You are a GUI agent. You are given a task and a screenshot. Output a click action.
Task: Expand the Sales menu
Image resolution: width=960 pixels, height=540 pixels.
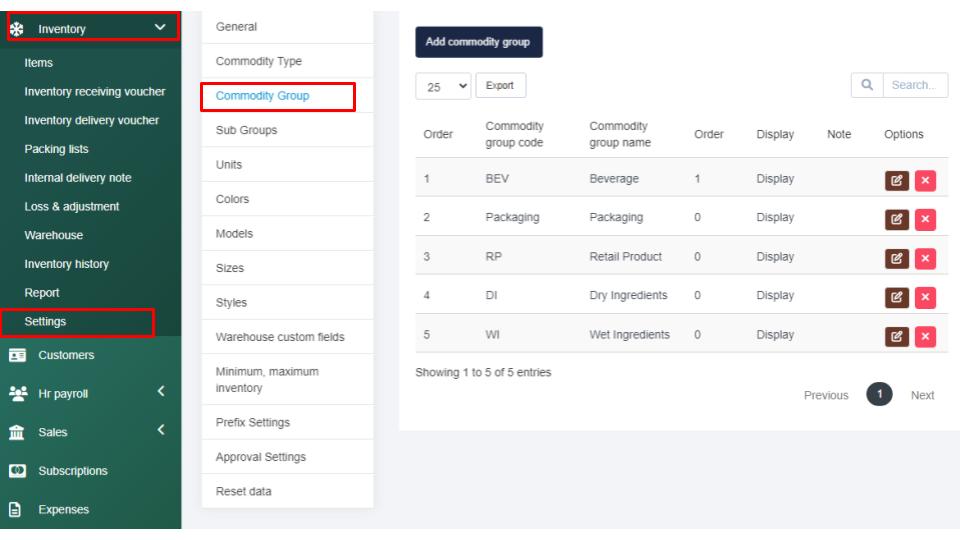(x=160, y=432)
